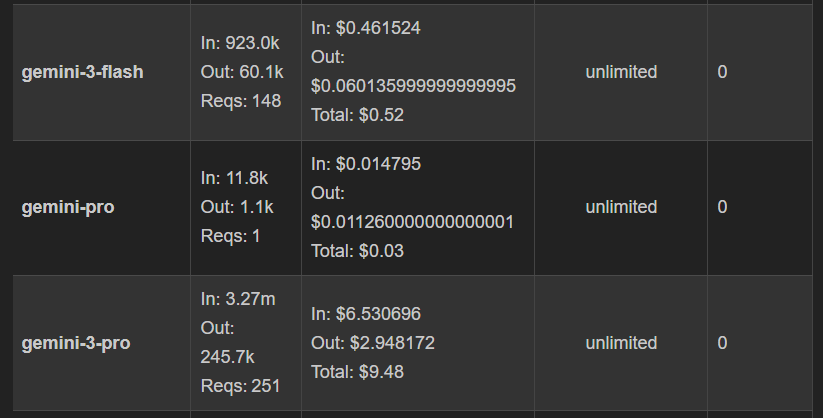Click the "Total: $0.52" cost line
The image size is (823, 418).
click(358, 115)
